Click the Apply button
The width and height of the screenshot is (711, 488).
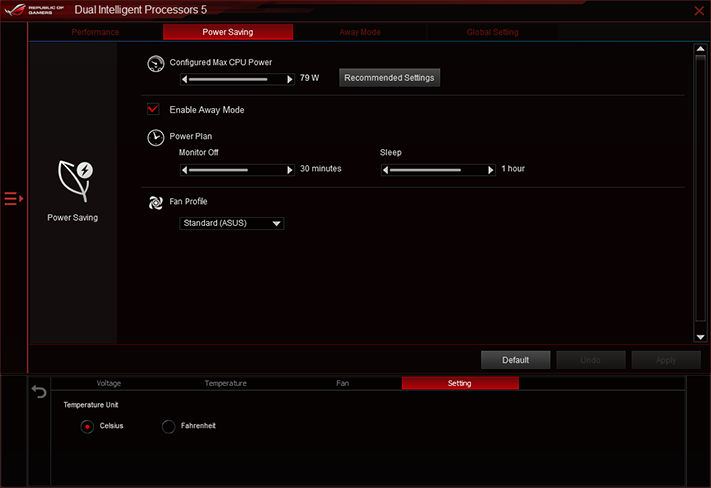666,360
